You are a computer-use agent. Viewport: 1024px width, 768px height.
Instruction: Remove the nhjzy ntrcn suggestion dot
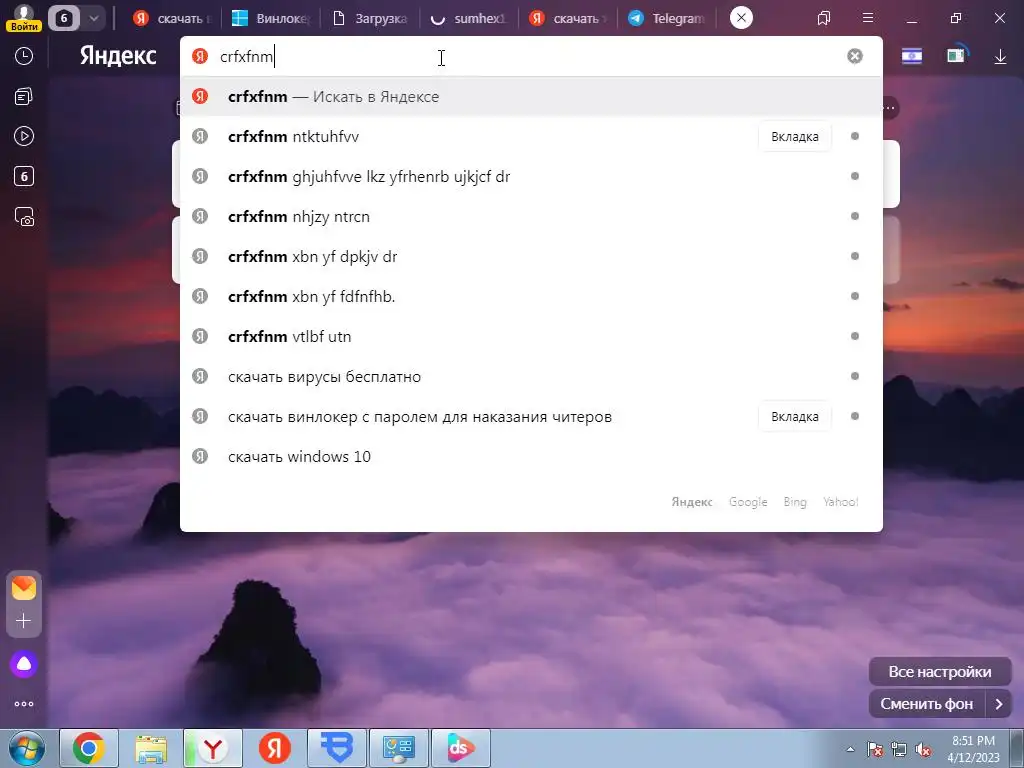(854, 216)
